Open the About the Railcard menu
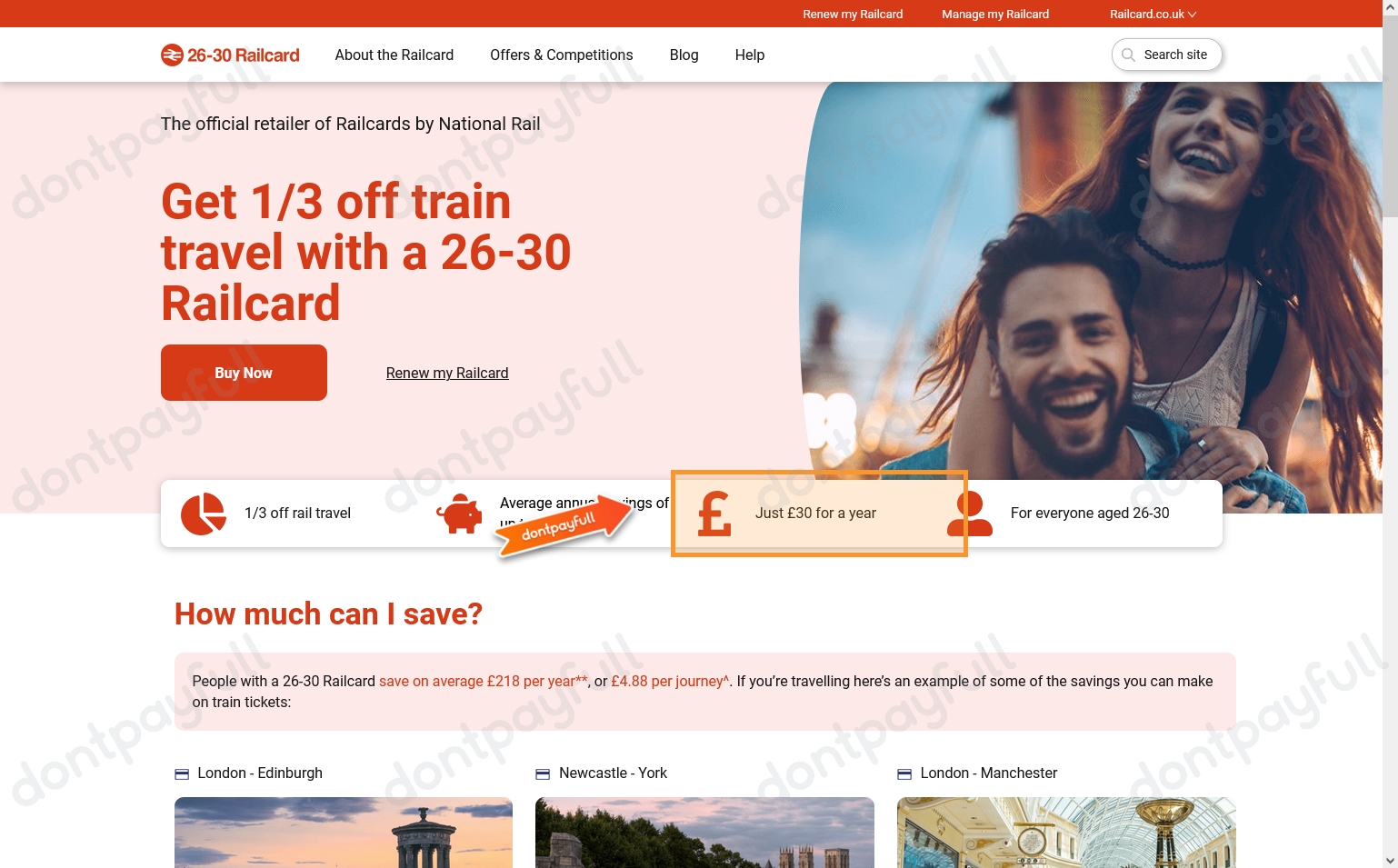Screen dimensions: 1398x868 [394, 55]
